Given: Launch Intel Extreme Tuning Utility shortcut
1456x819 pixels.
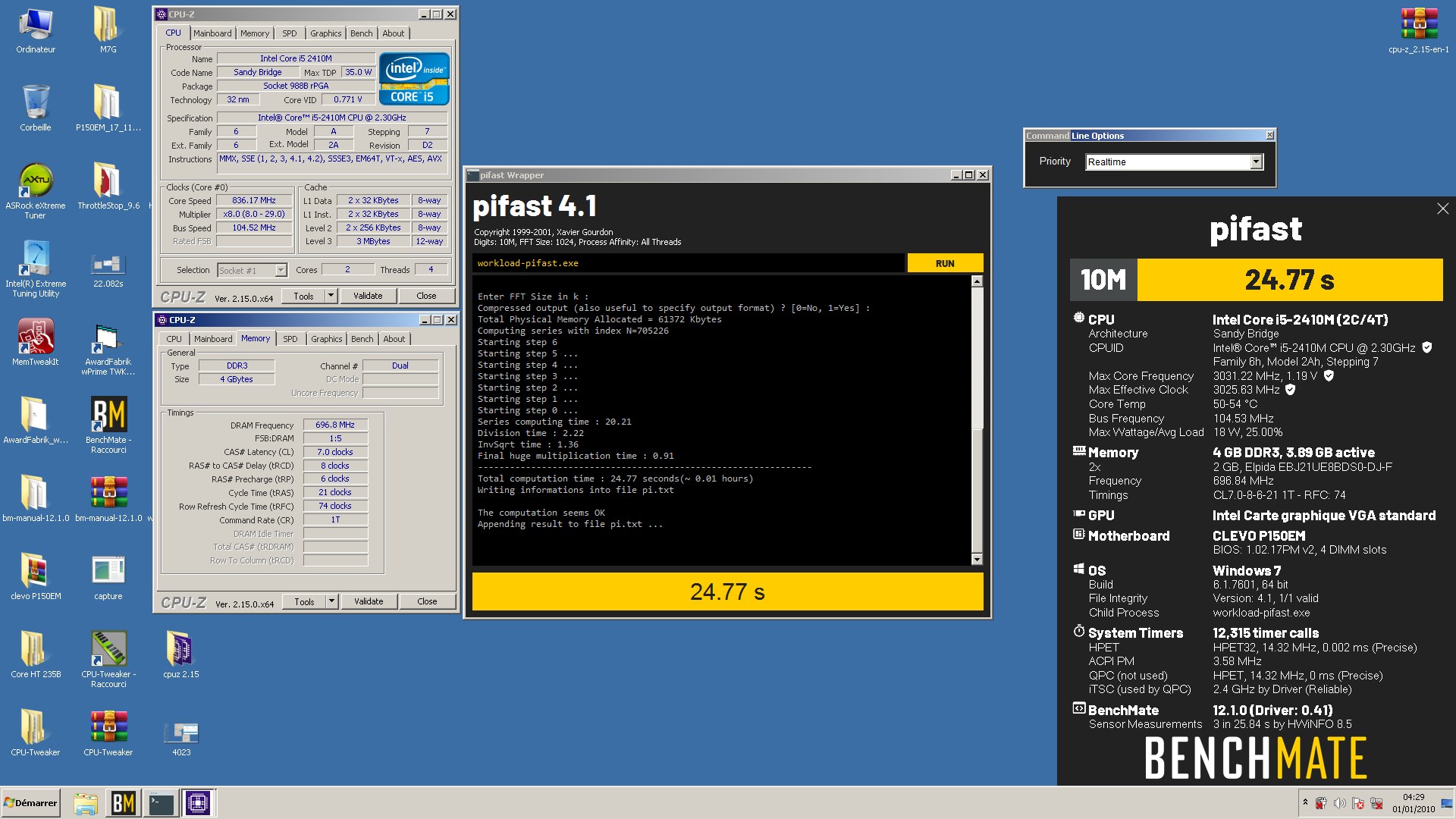Looking at the screenshot, I should pyautogui.click(x=36, y=269).
